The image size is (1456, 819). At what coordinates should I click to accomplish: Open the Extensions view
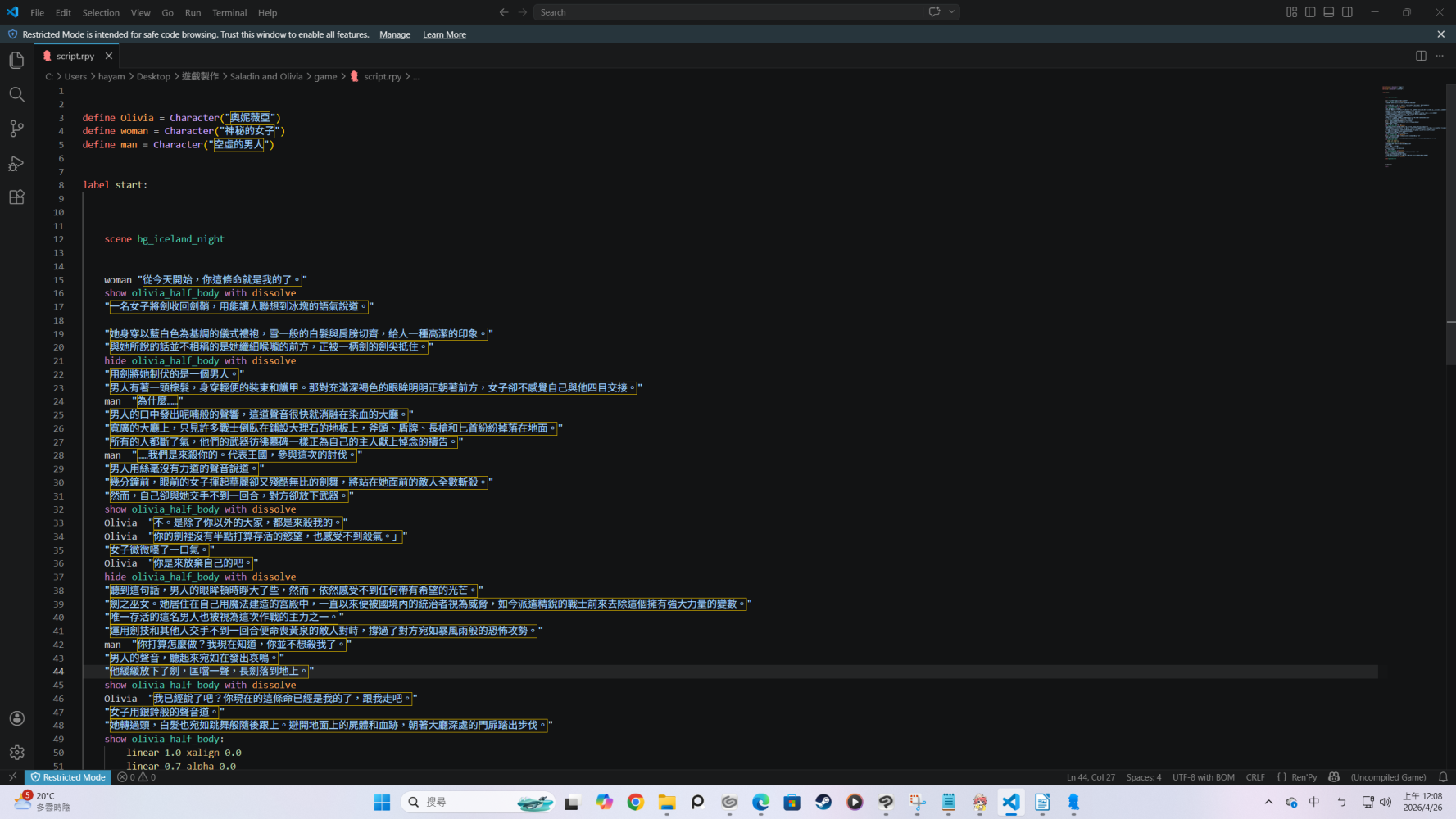click(16, 197)
